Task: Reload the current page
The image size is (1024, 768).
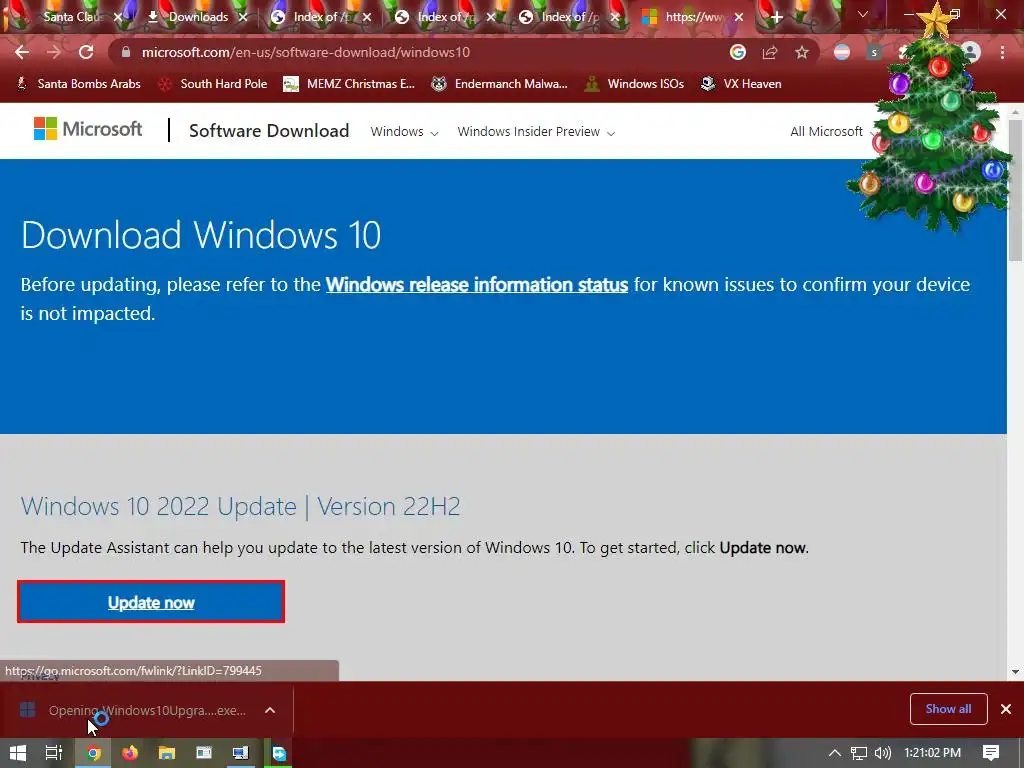Action: 86,52
